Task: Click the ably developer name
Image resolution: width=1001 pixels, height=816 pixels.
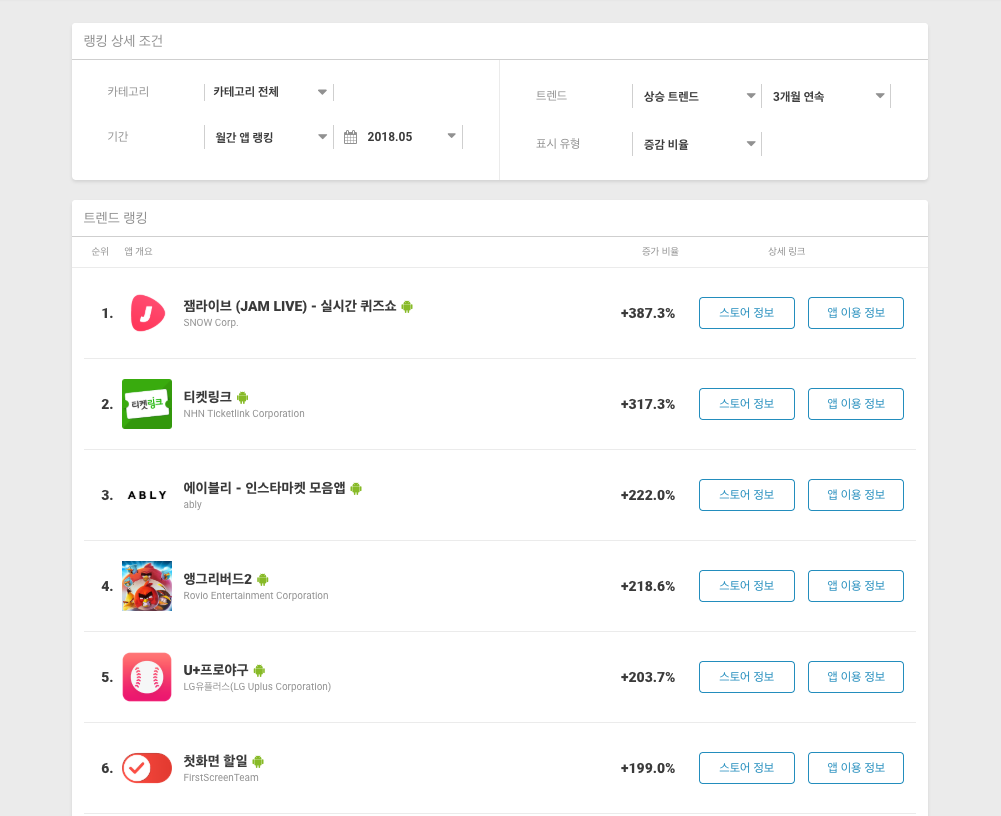Action: (x=192, y=505)
